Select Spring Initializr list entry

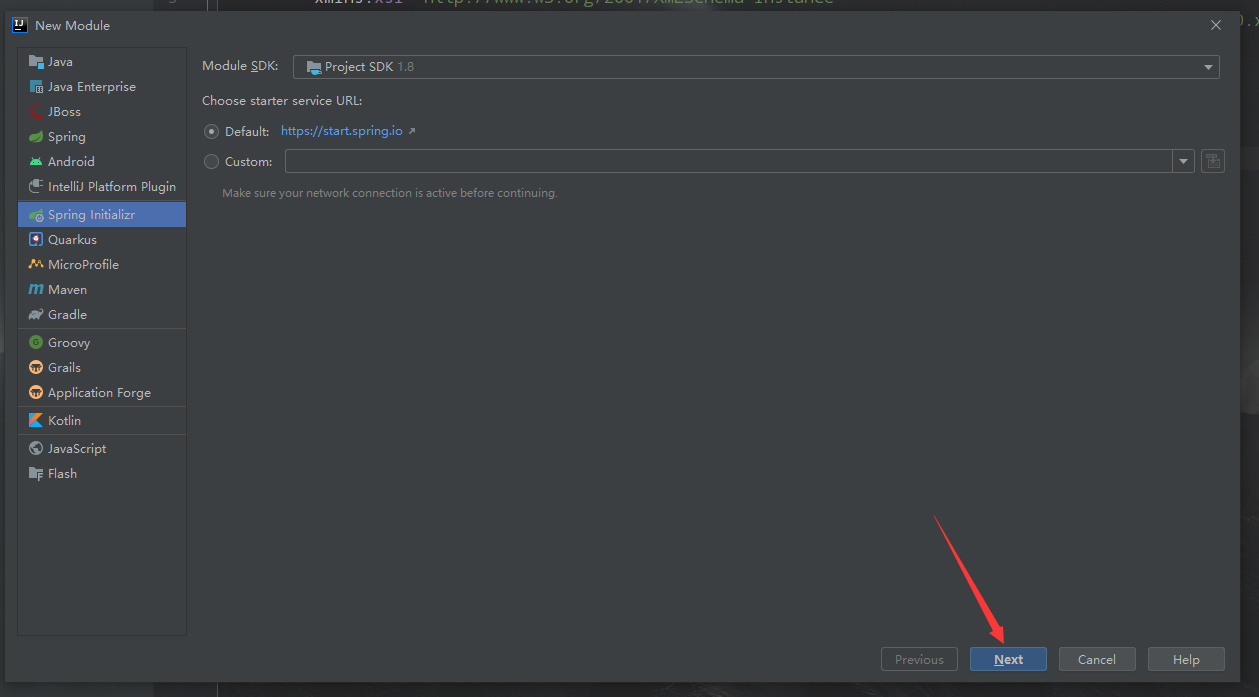[x=102, y=215]
